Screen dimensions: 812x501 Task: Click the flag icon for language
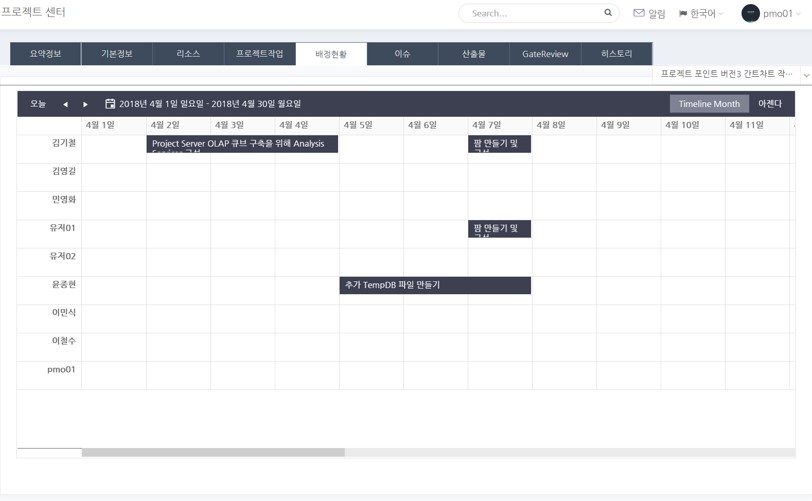coord(683,14)
